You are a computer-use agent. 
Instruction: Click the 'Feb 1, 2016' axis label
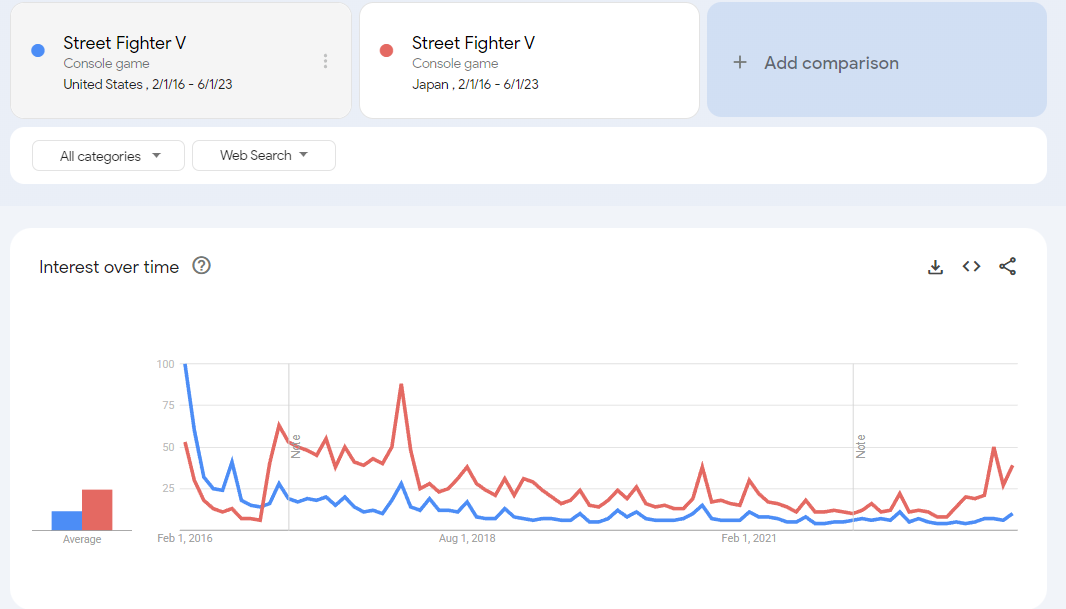[185, 538]
